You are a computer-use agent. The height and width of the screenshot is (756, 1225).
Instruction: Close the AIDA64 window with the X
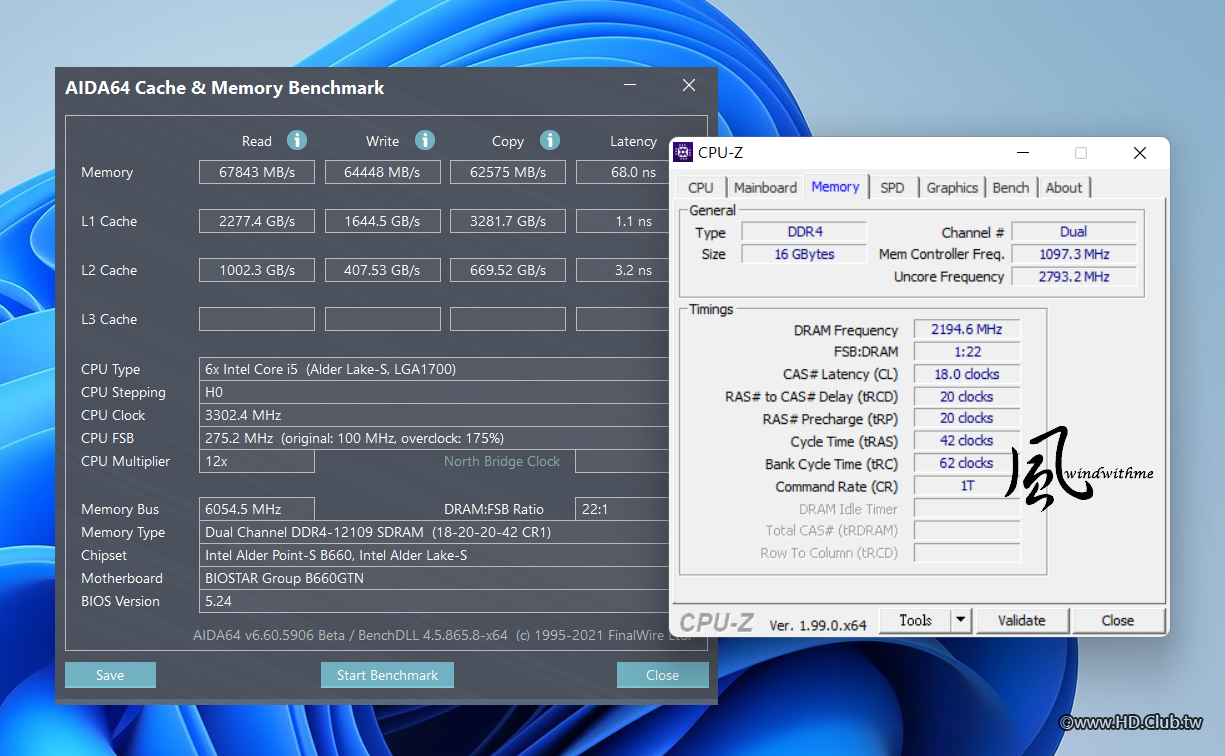click(689, 86)
